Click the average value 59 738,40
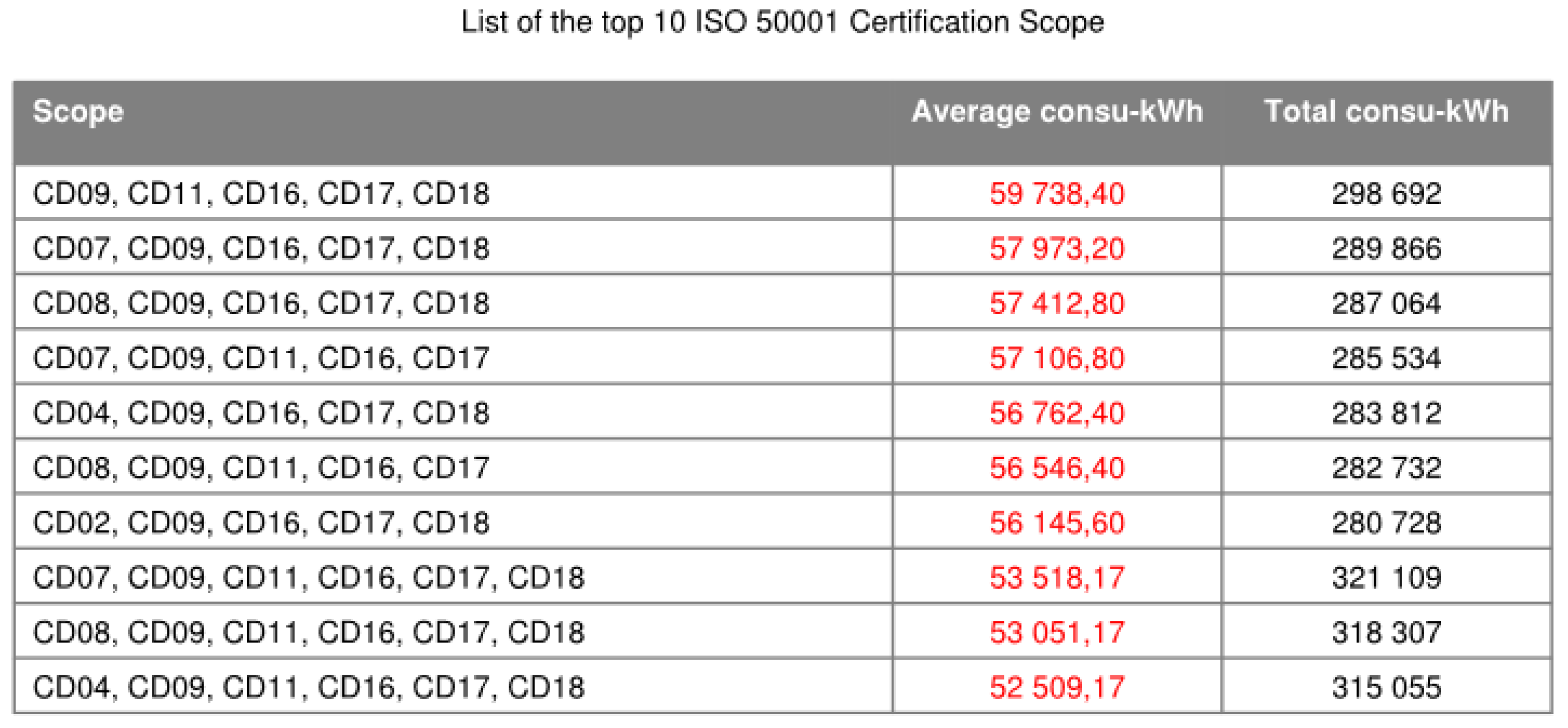 1055,192
